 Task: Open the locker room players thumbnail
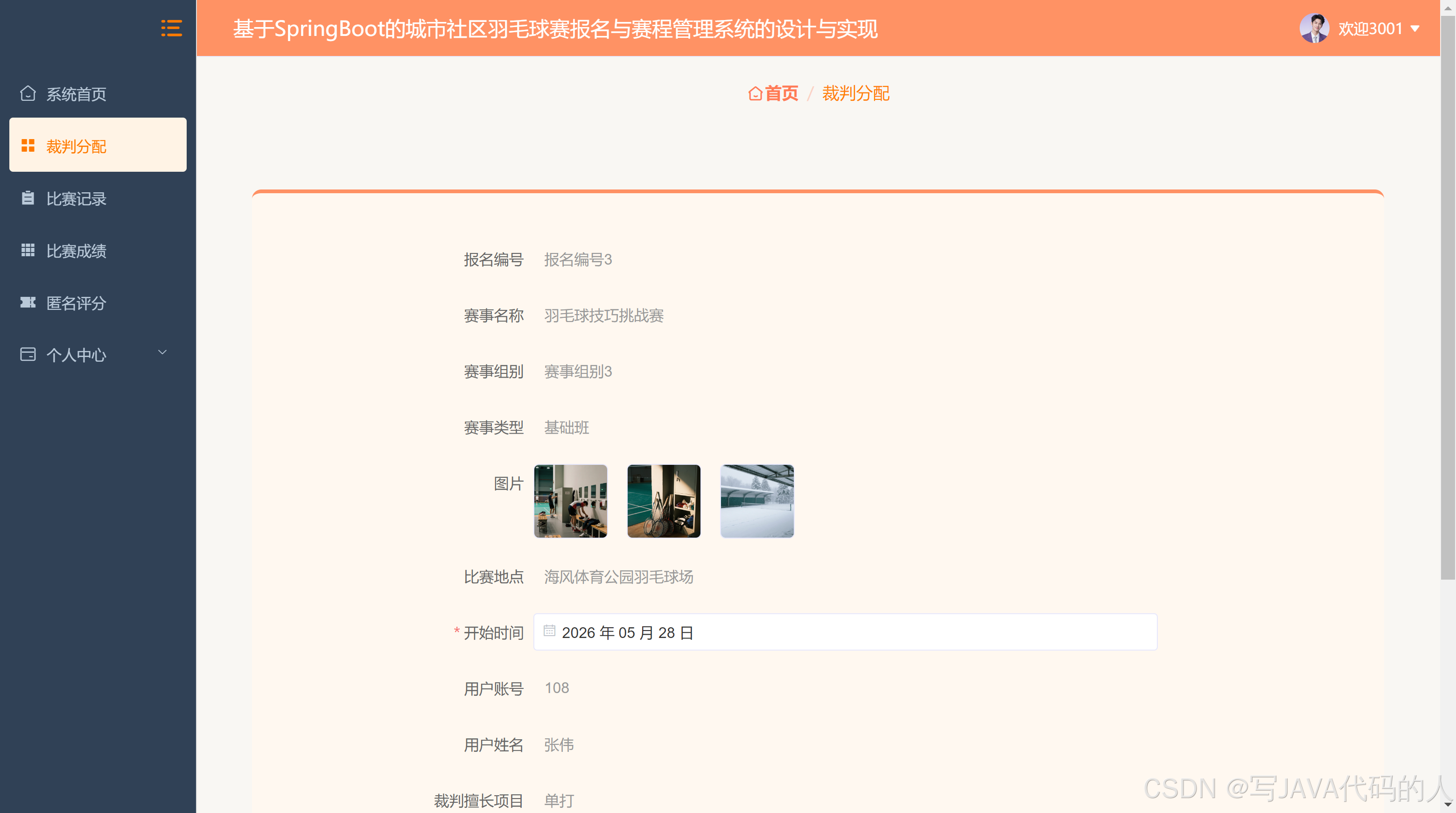(570, 501)
